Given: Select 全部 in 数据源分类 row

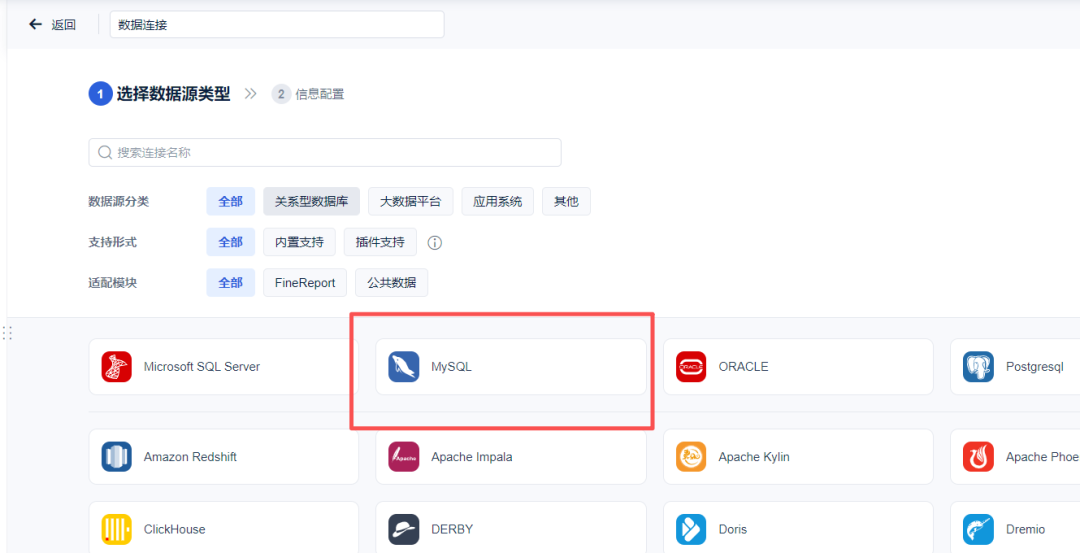Looking at the screenshot, I should [x=231, y=202].
